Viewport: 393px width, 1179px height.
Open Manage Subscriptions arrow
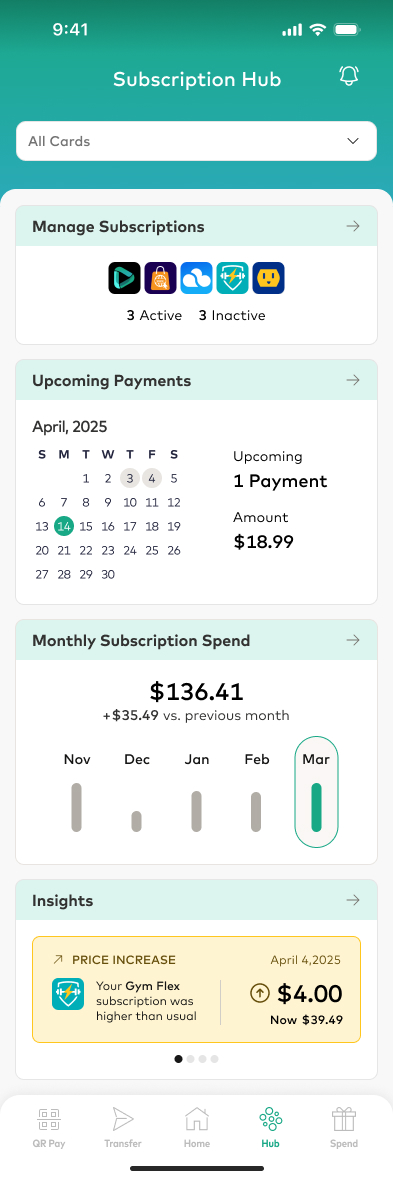pyautogui.click(x=353, y=226)
